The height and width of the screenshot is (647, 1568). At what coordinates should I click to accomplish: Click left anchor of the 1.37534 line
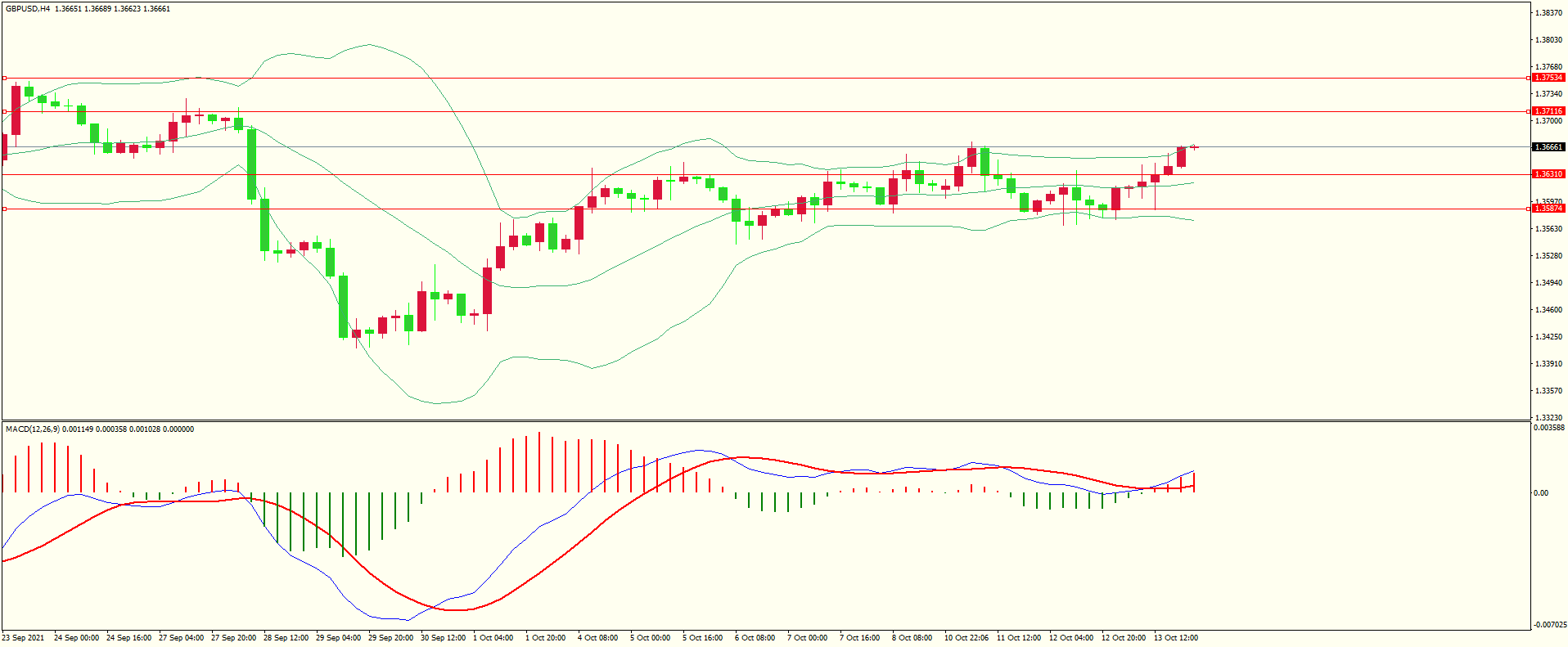click(x=5, y=78)
